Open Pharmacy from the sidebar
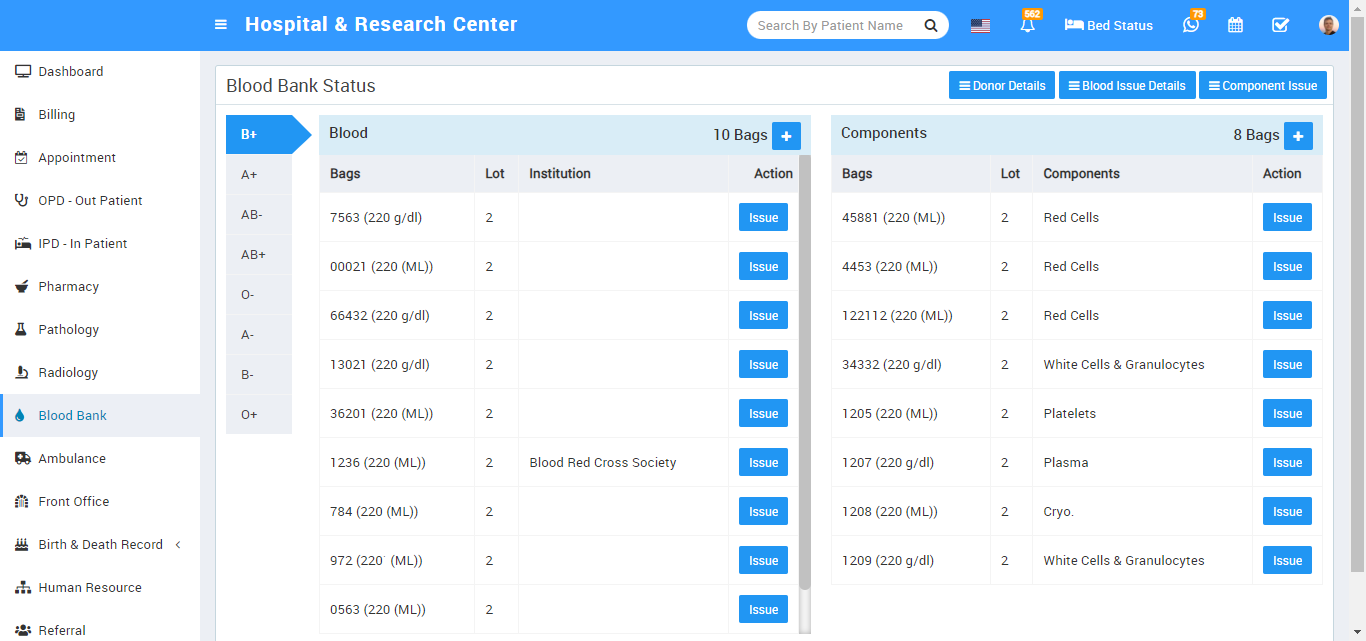The height and width of the screenshot is (641, 1366). click(68, 287)
